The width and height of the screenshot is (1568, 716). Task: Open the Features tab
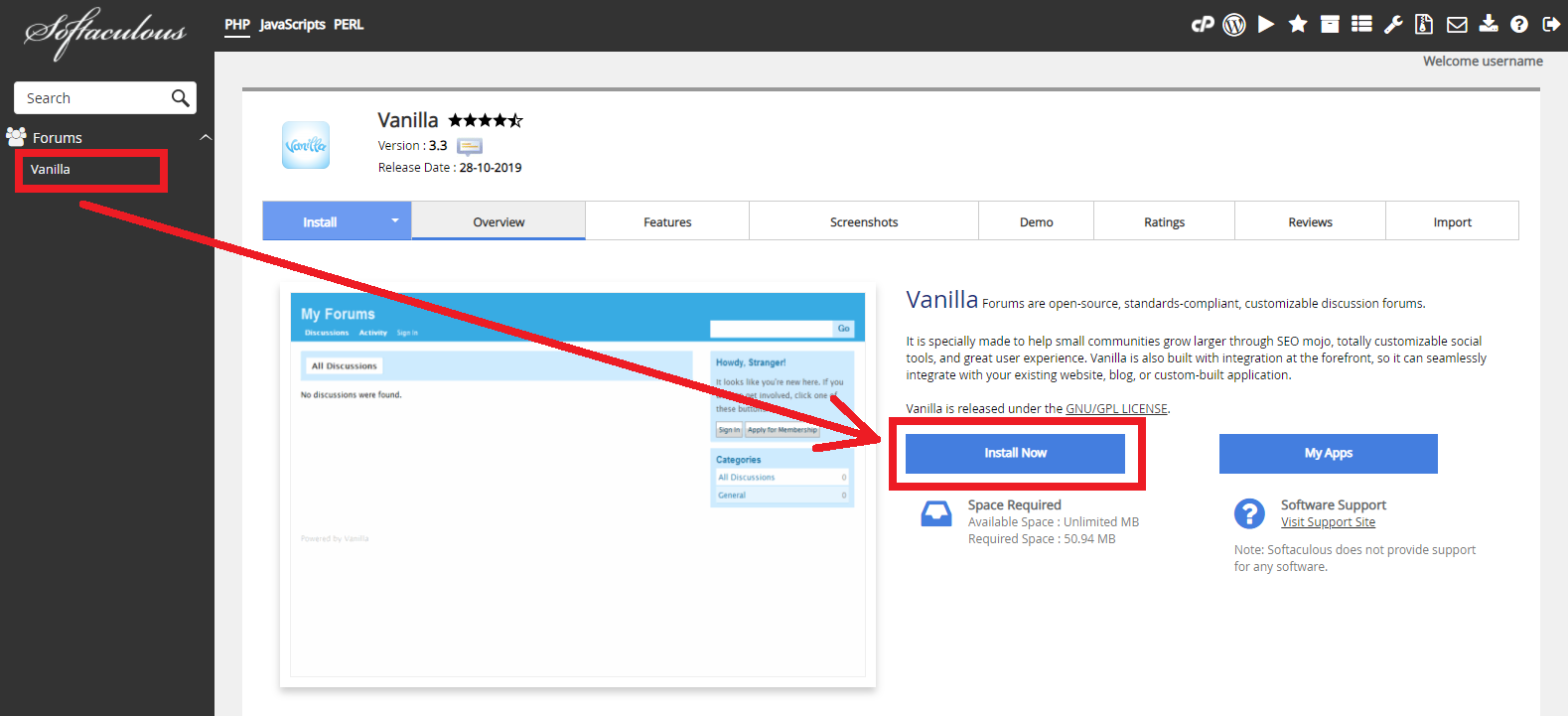[667, 221]
